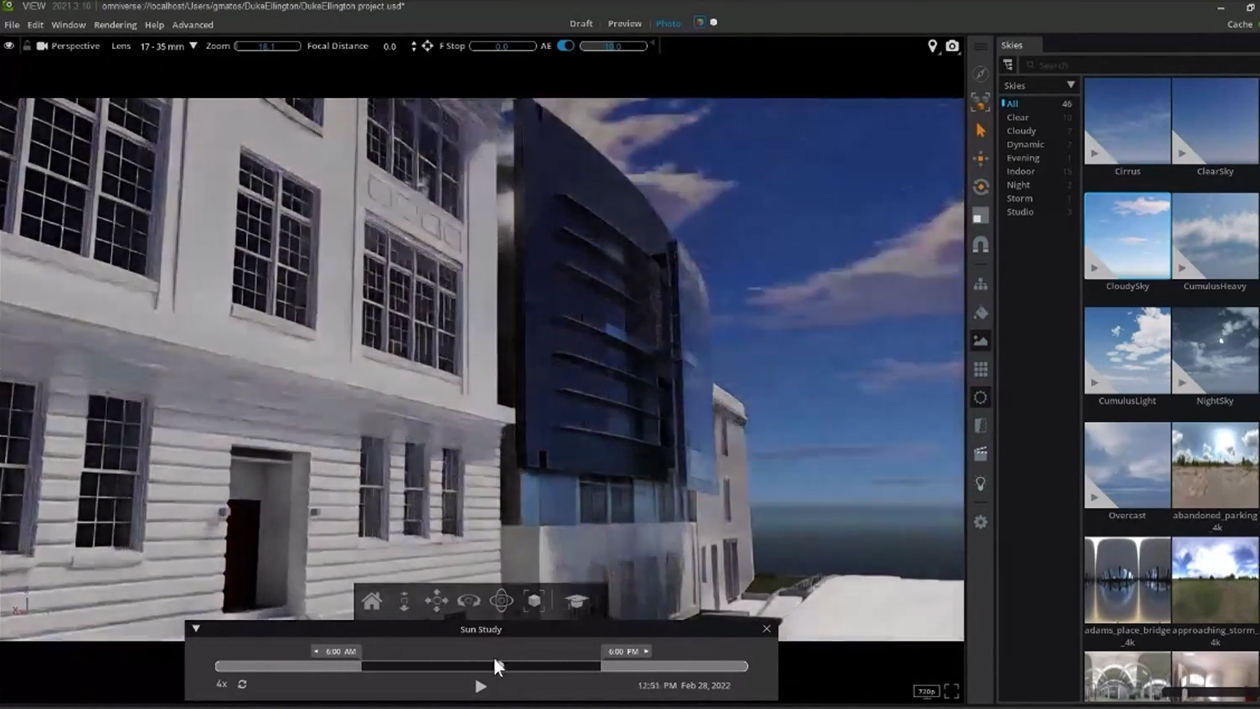Toggle the eye visibility icon in camera toolbar
1260x709 pixels.
pos(10,46)
